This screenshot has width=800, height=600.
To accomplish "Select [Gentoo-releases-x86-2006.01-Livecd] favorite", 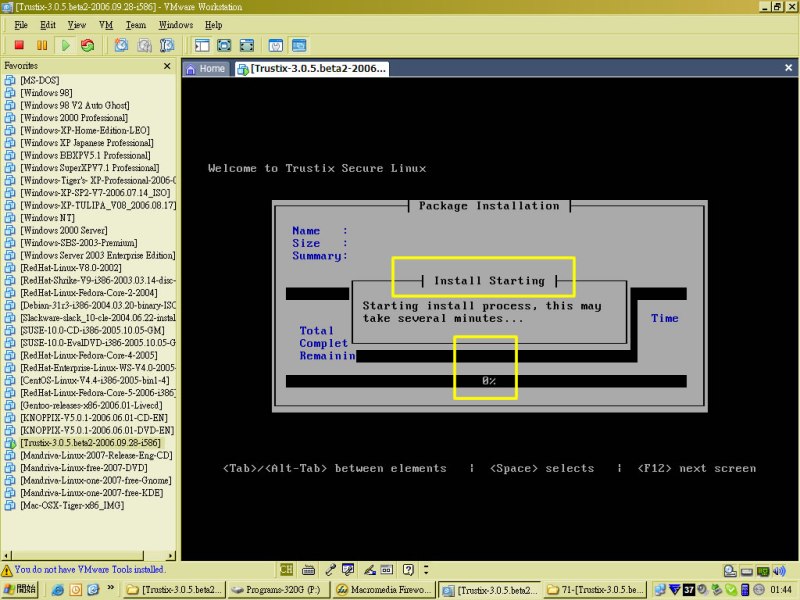I will (x=91, y=405).
